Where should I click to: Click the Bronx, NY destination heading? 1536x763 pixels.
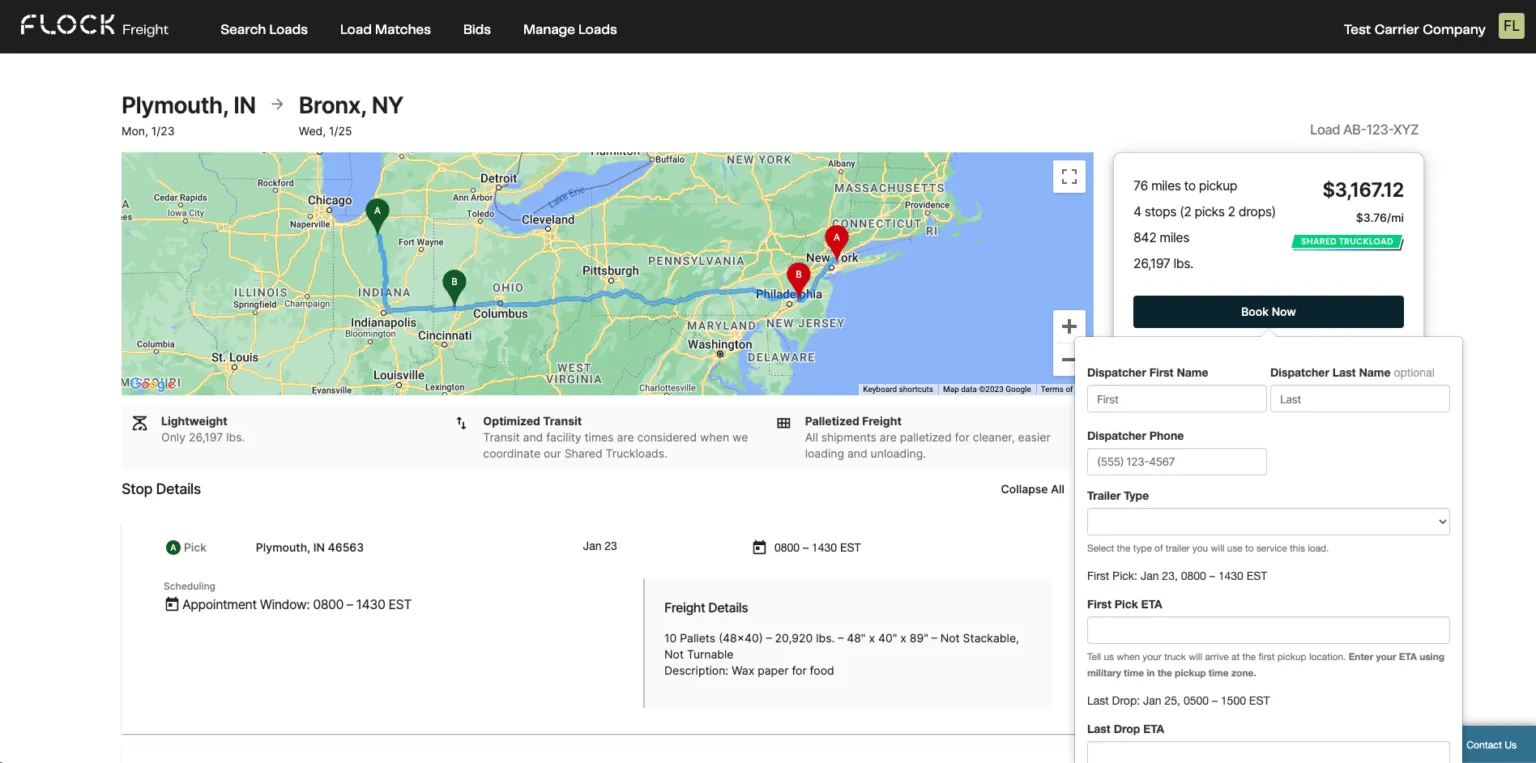[x=351, y=105]
